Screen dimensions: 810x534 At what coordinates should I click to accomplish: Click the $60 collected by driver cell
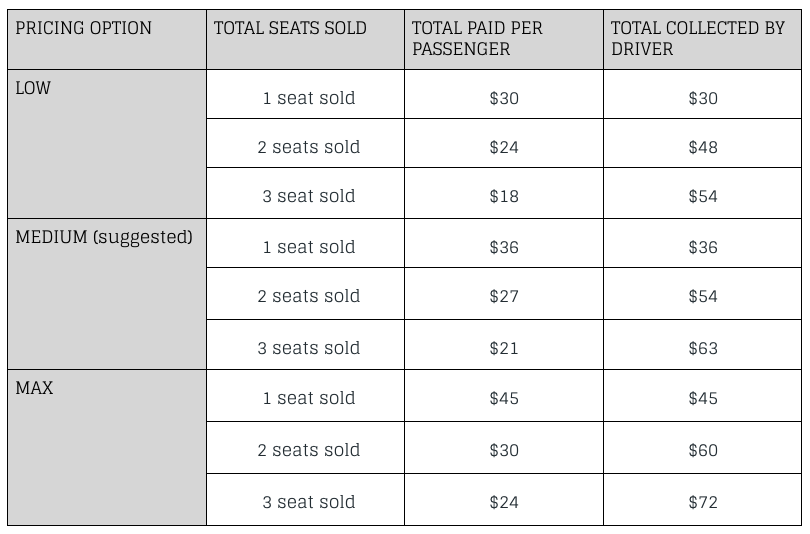pos(703,450)
